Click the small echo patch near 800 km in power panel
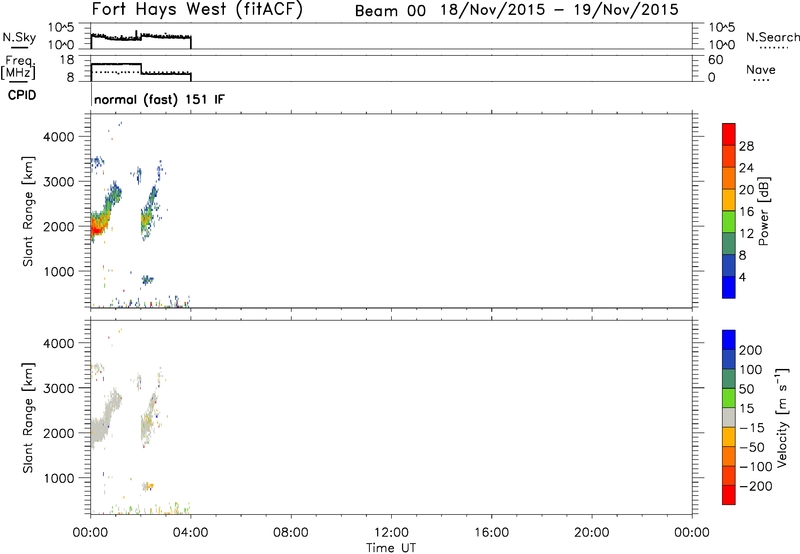Screen dimensions: 800x554 tap(147, 280)
